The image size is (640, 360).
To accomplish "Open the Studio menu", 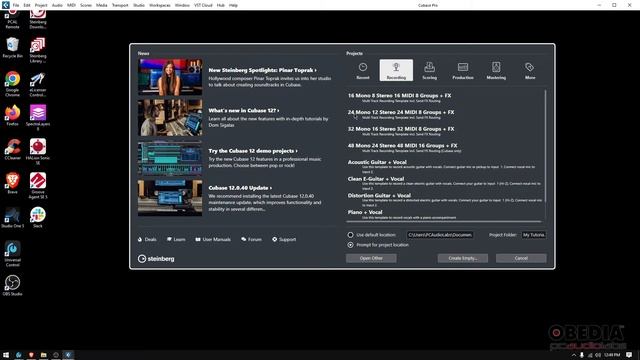I will pyautogui.click(x=139, y=5).
